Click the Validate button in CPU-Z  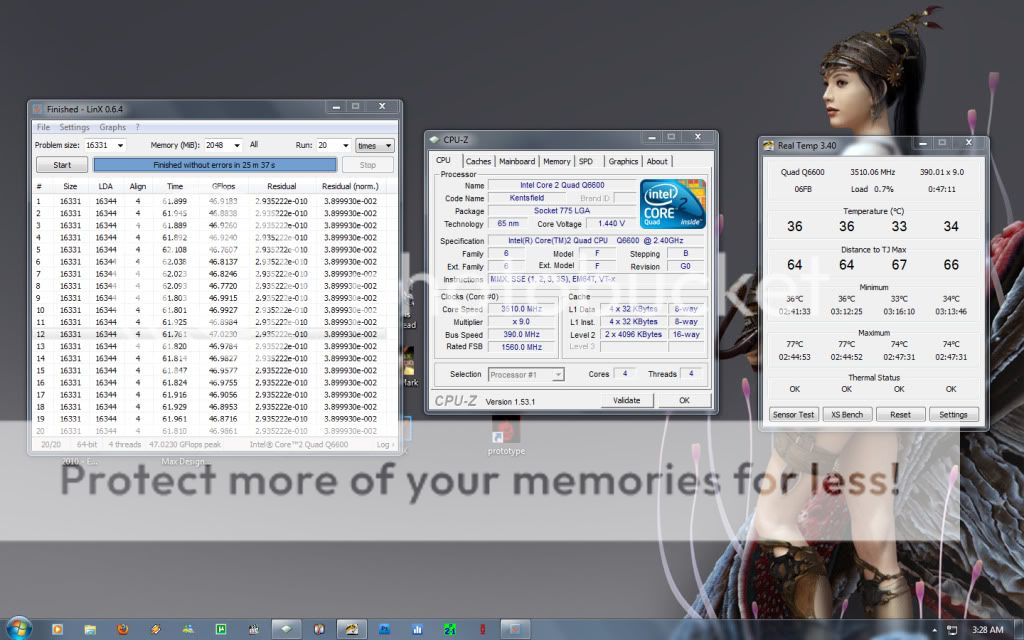(626, 400)
